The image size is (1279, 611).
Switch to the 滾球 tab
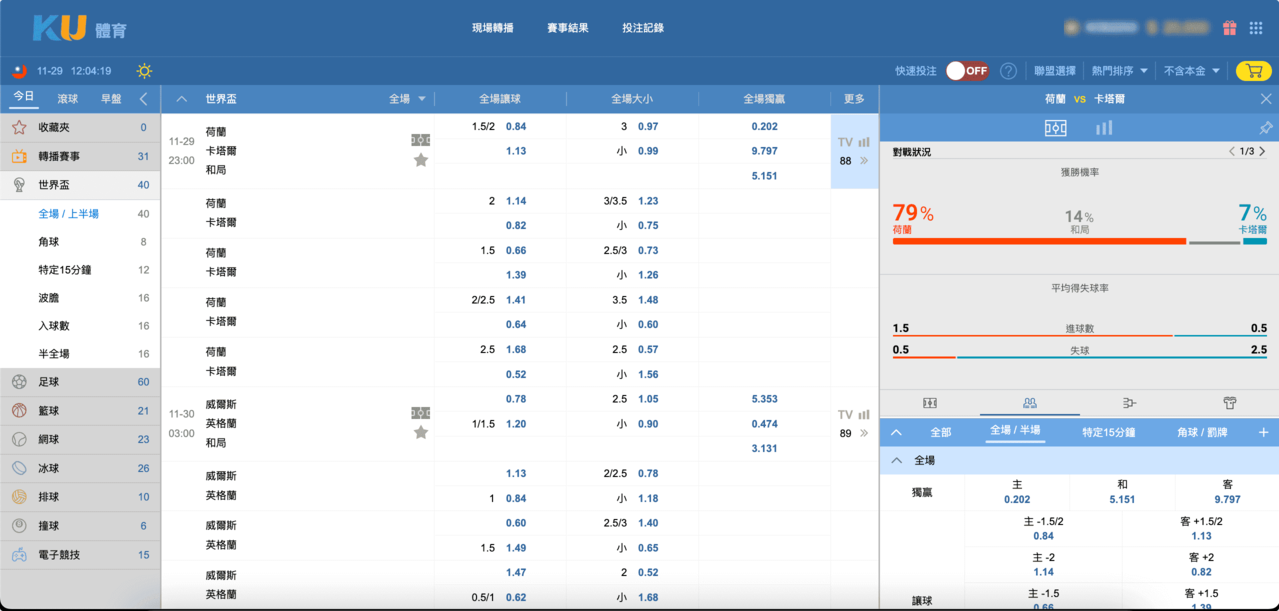pyautogui.click(x=68, y=99)
